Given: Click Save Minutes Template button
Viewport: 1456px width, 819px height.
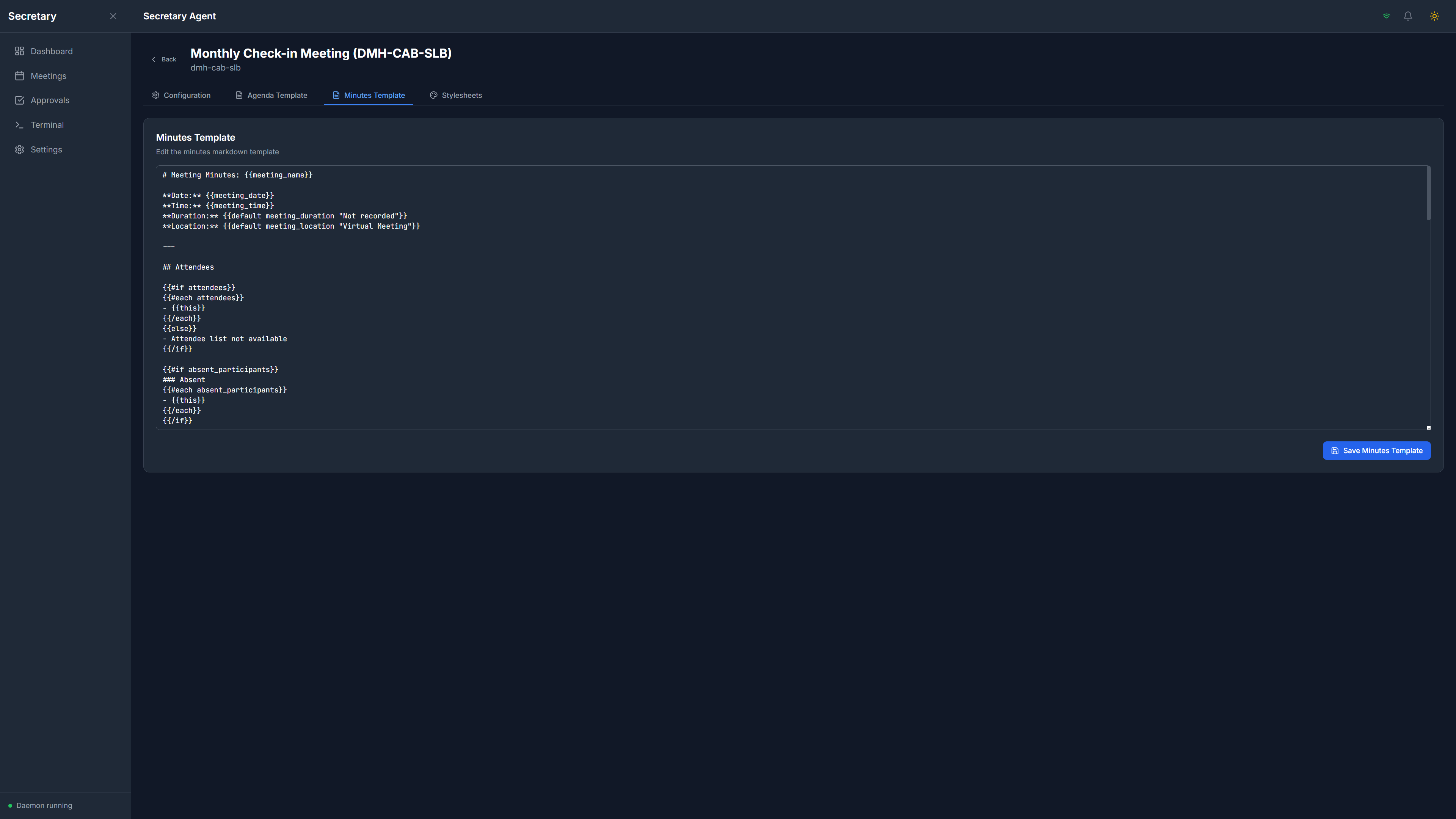Looking at the screenshot, I should pos(1376,450).
